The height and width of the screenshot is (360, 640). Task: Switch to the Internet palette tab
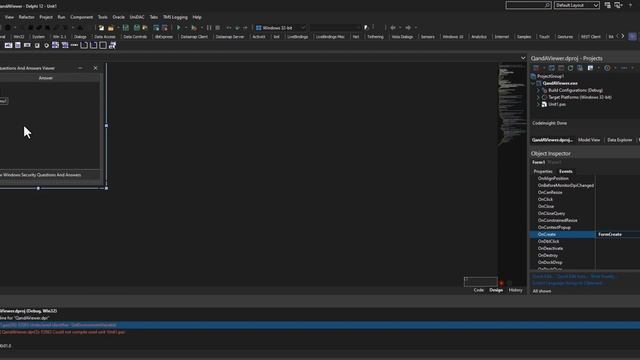(502, 37)
